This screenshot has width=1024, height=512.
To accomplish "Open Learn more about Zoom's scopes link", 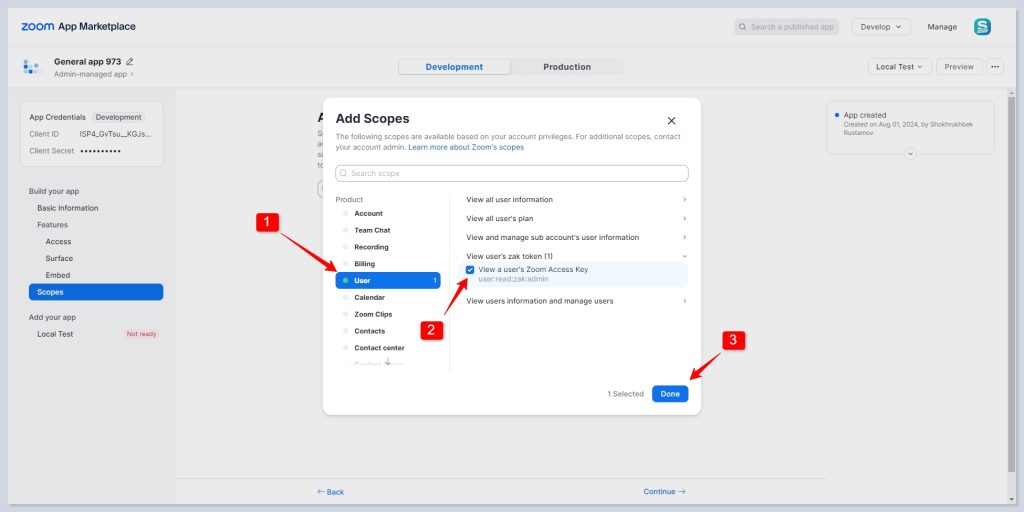I will [465, 147].
